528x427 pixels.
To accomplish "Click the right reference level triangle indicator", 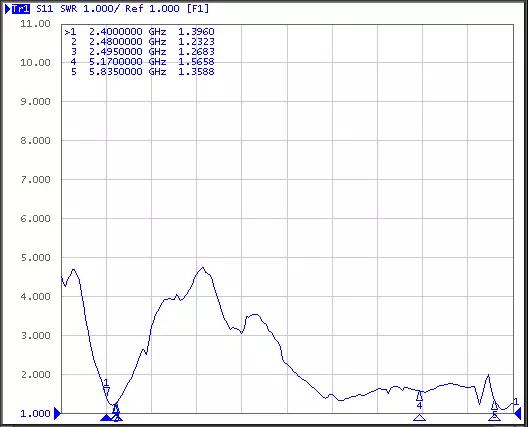I will click(x=518, y=413).
